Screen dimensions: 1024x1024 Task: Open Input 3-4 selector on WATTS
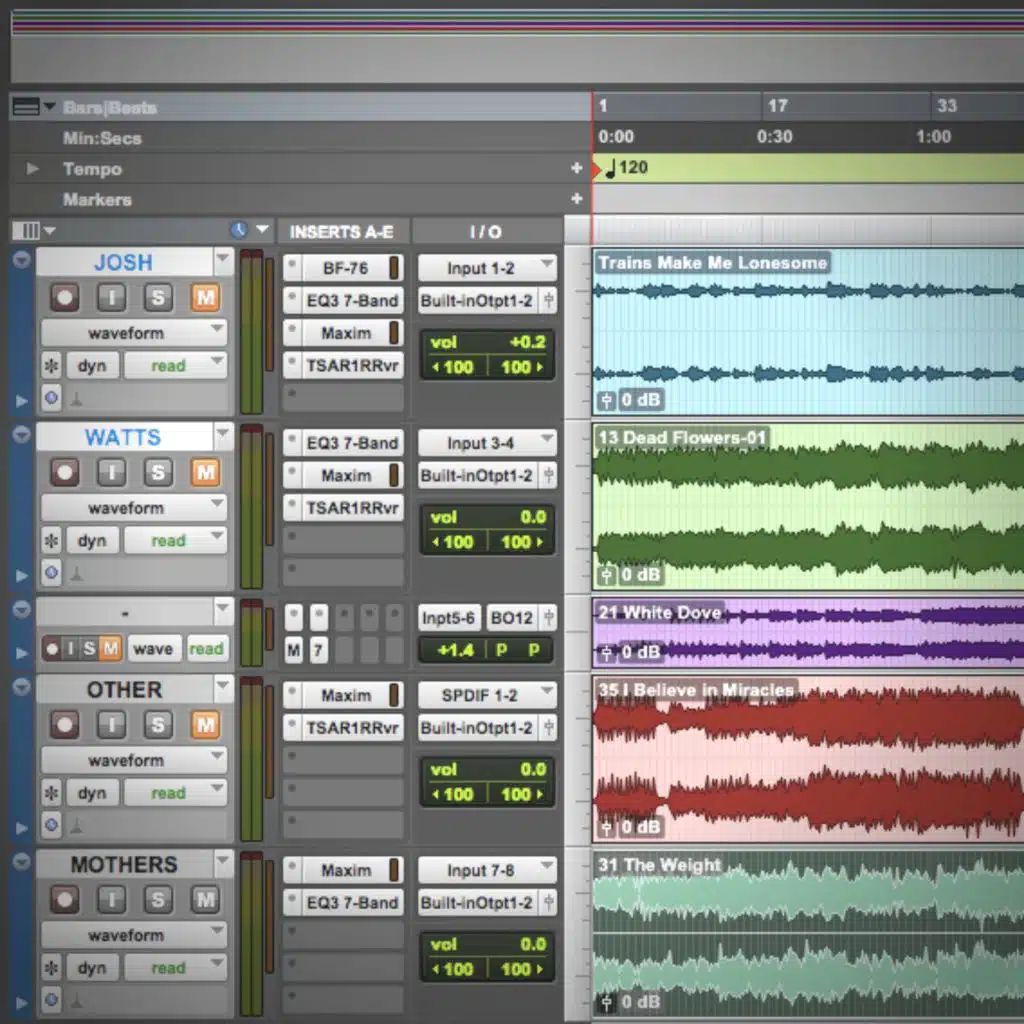[487, 443]
